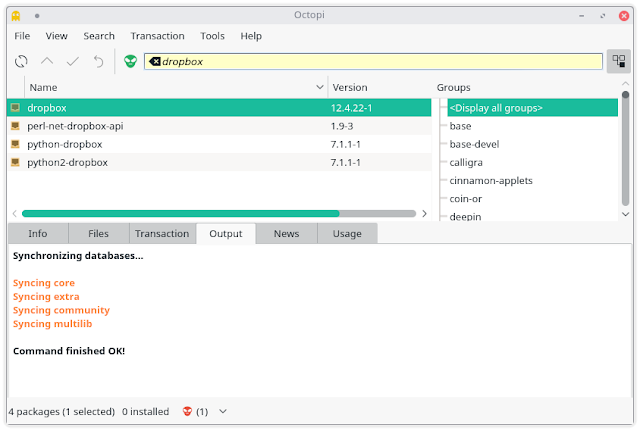Click the Syncing community output line

point(61,310)
